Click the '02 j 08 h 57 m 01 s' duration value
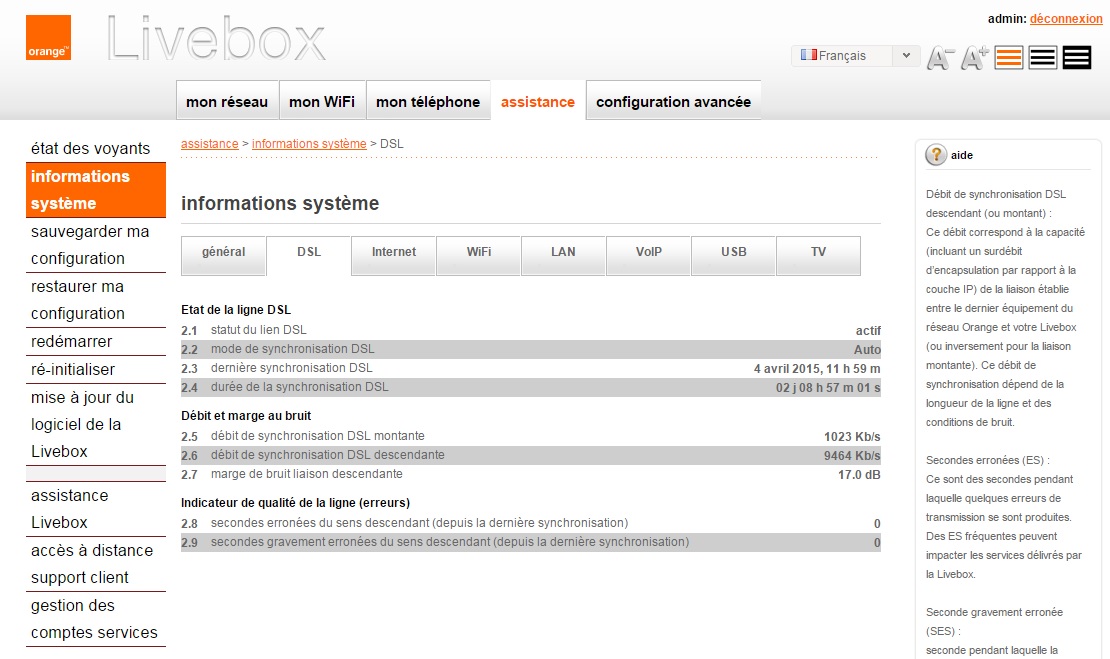The height and width of the screenshot is (659, 1110). pyautogui.click(x=828, y=388)
